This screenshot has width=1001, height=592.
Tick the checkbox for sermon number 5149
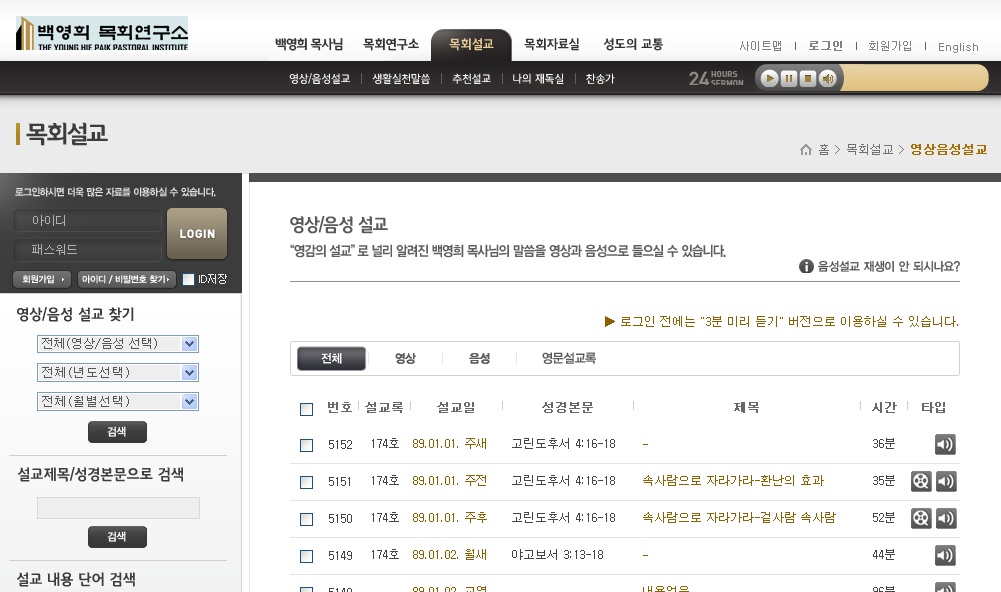pyautogui.click(x=306, y=555)
